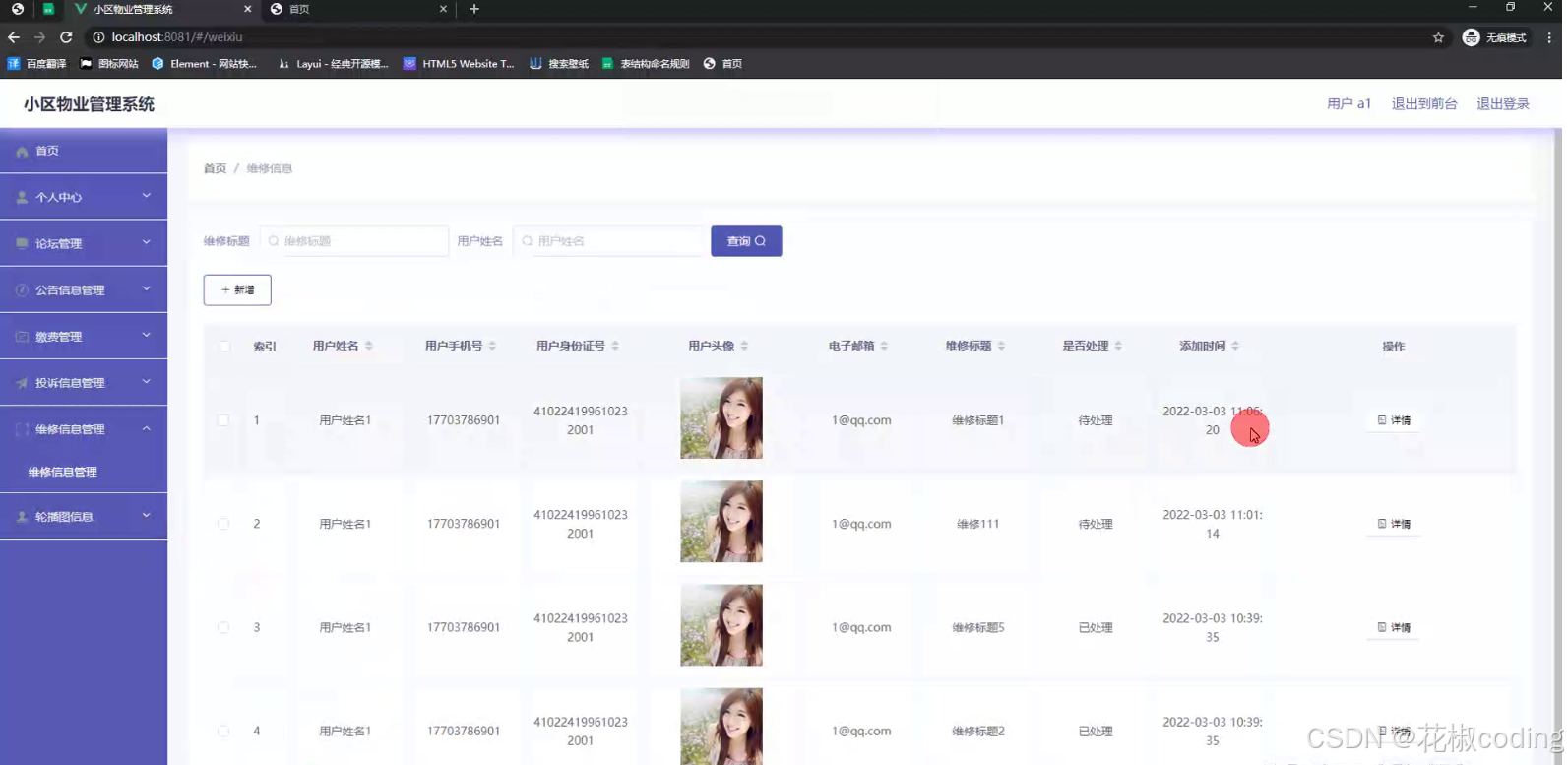Focus the 用户姓名 search input

pos(607,241)
